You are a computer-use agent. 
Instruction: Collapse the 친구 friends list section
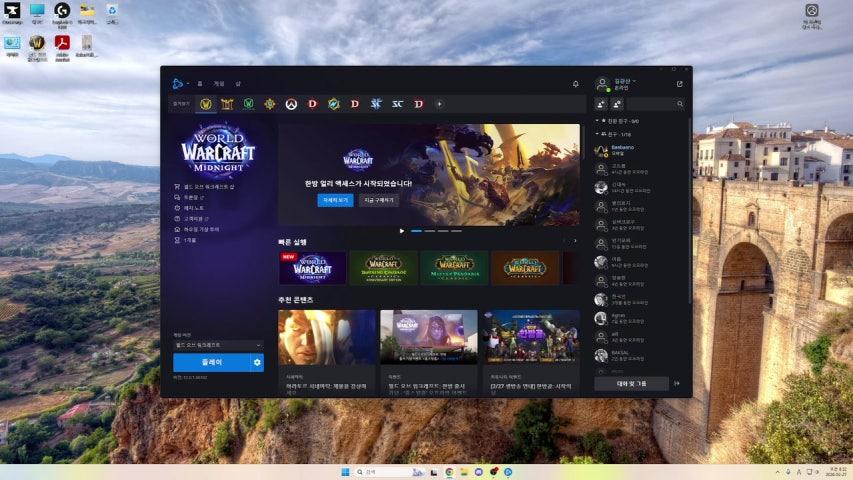click(x=598, y=133)
